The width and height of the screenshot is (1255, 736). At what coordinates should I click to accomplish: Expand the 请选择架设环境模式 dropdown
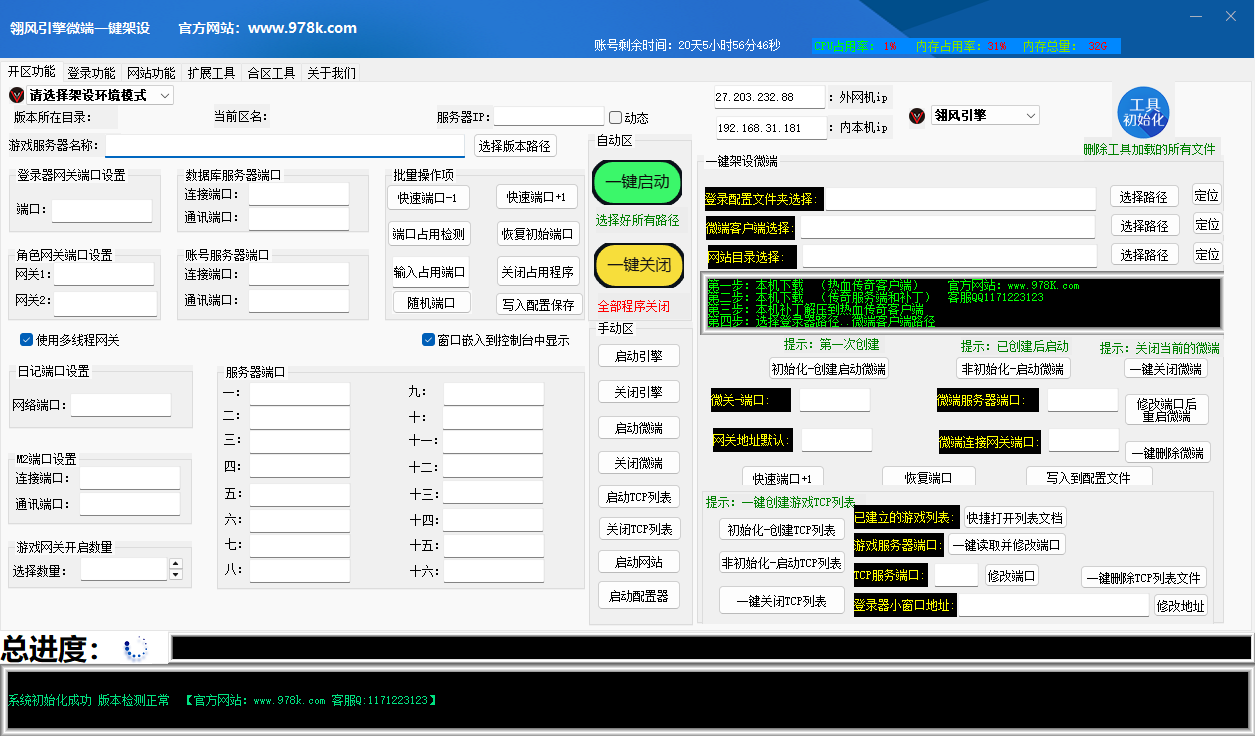(x=165, y=95)
